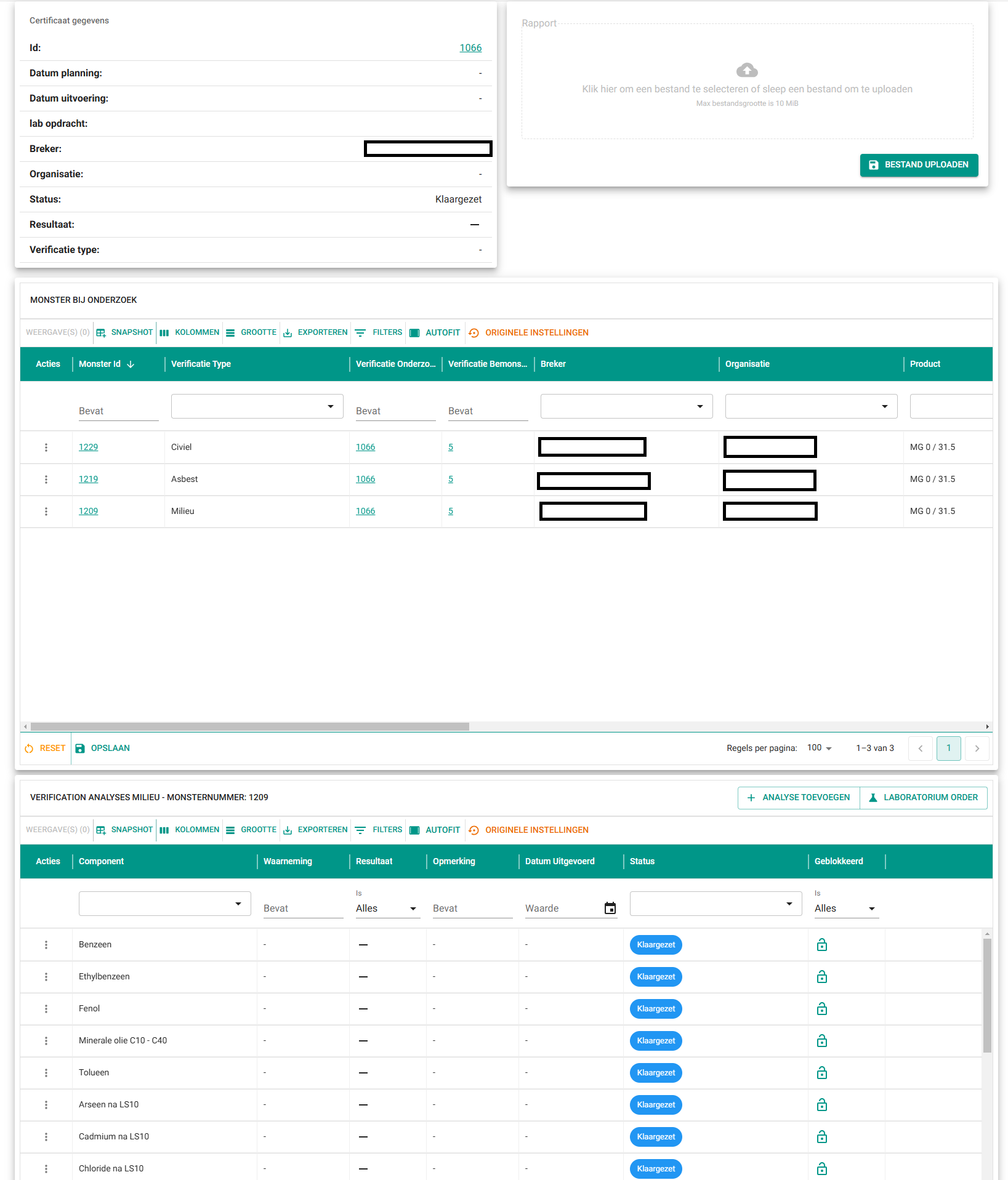Image resolution: width=1008 pixels, height=1180 pixels.
Task: Toggle the lock icon for Ethylbenzeen
Action: point(822,977)
